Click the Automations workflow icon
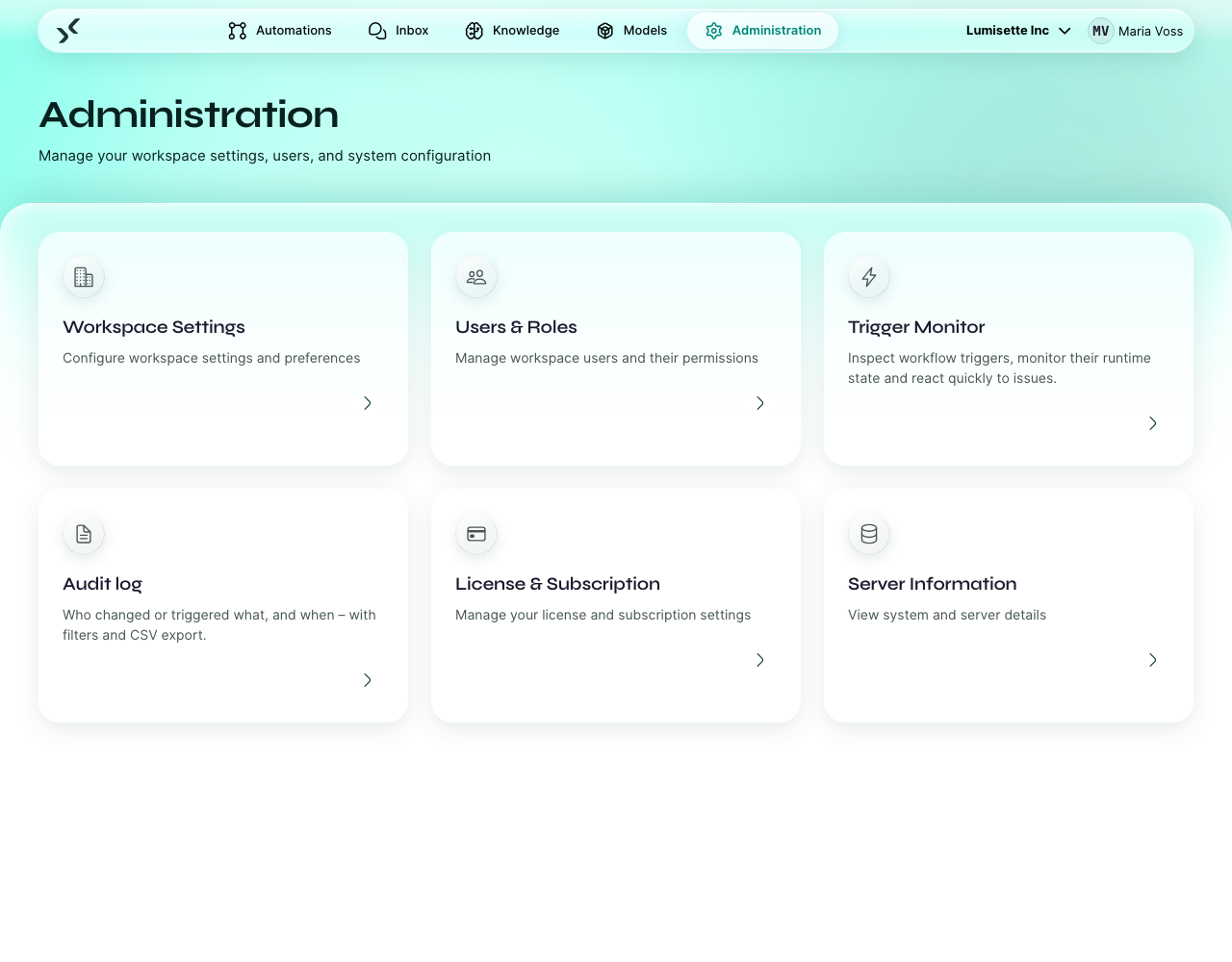The width and height of the screenshot is (1232, 962). coord(238,31)
